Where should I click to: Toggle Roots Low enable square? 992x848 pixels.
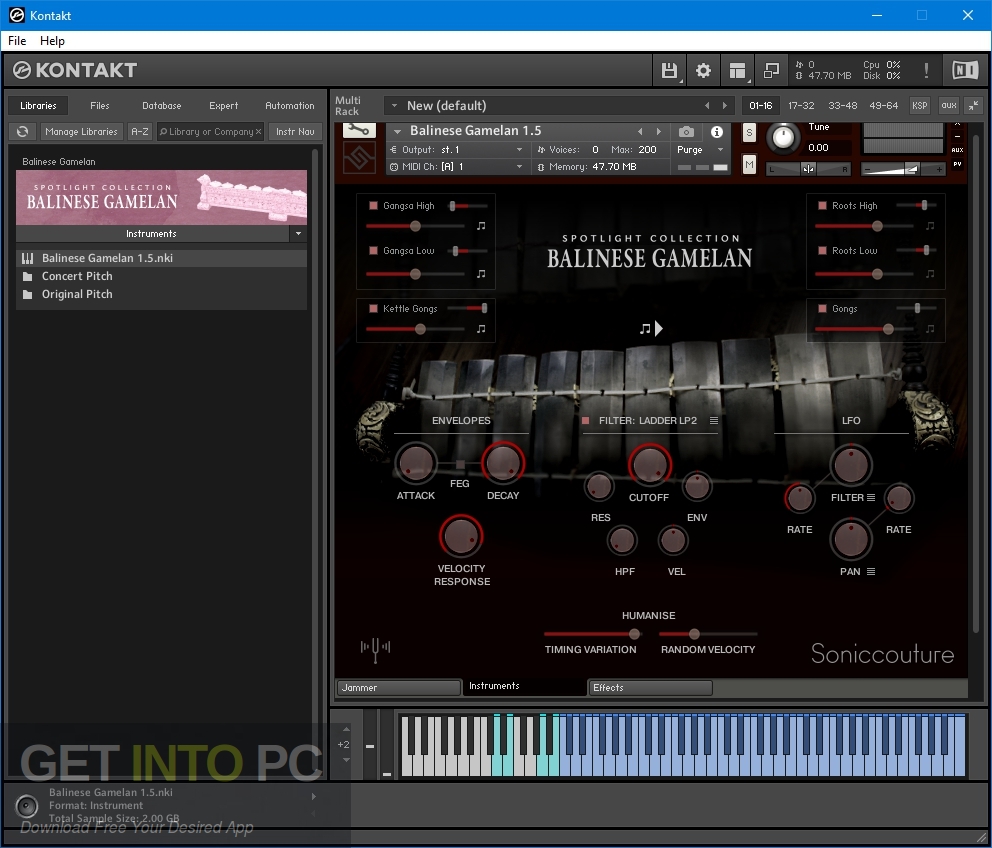822,251
